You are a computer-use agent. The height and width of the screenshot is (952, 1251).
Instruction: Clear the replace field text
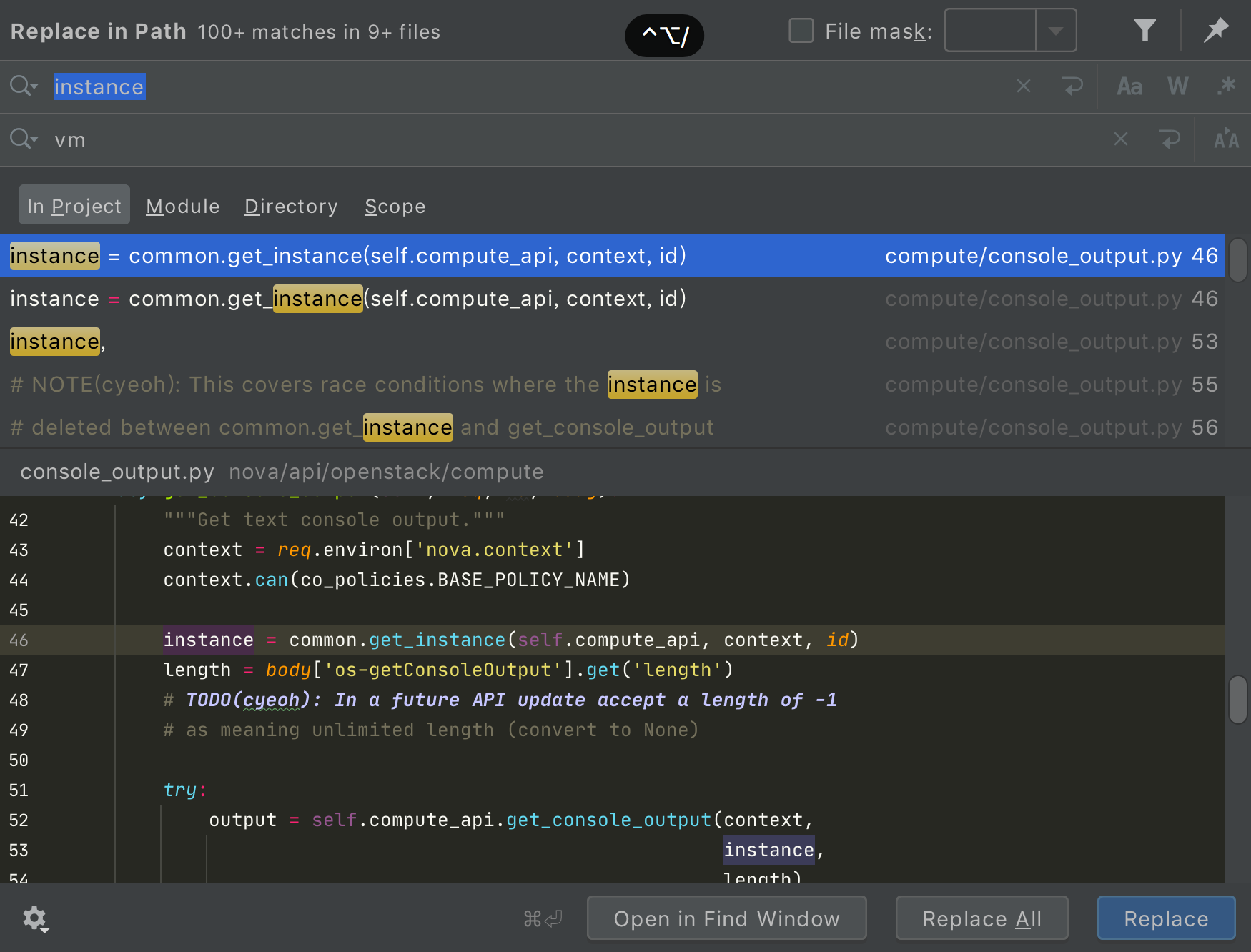[x=1120, y=139]
